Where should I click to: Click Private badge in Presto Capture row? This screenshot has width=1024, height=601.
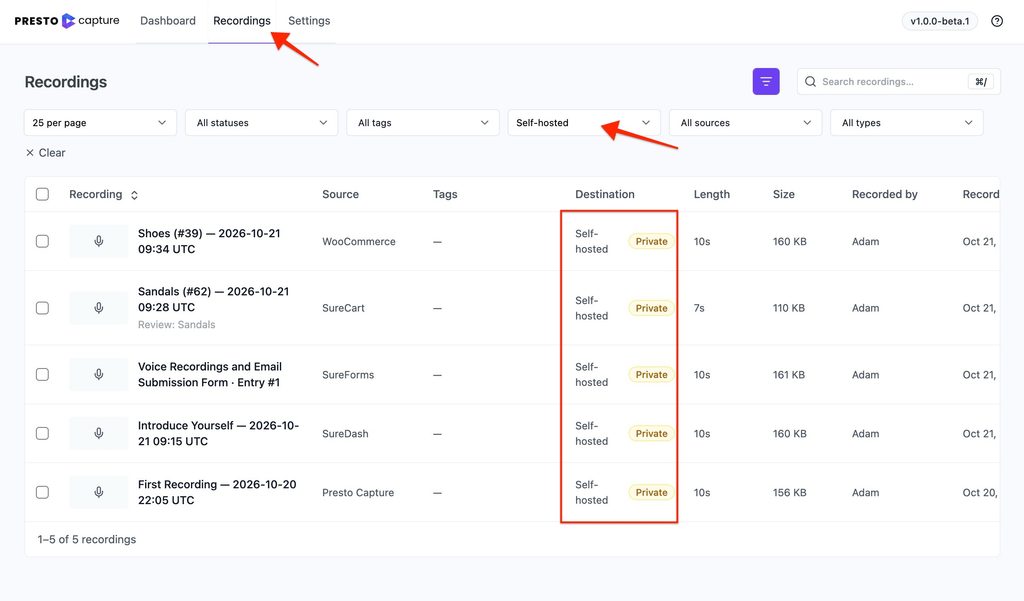click(x=651, y=492)
